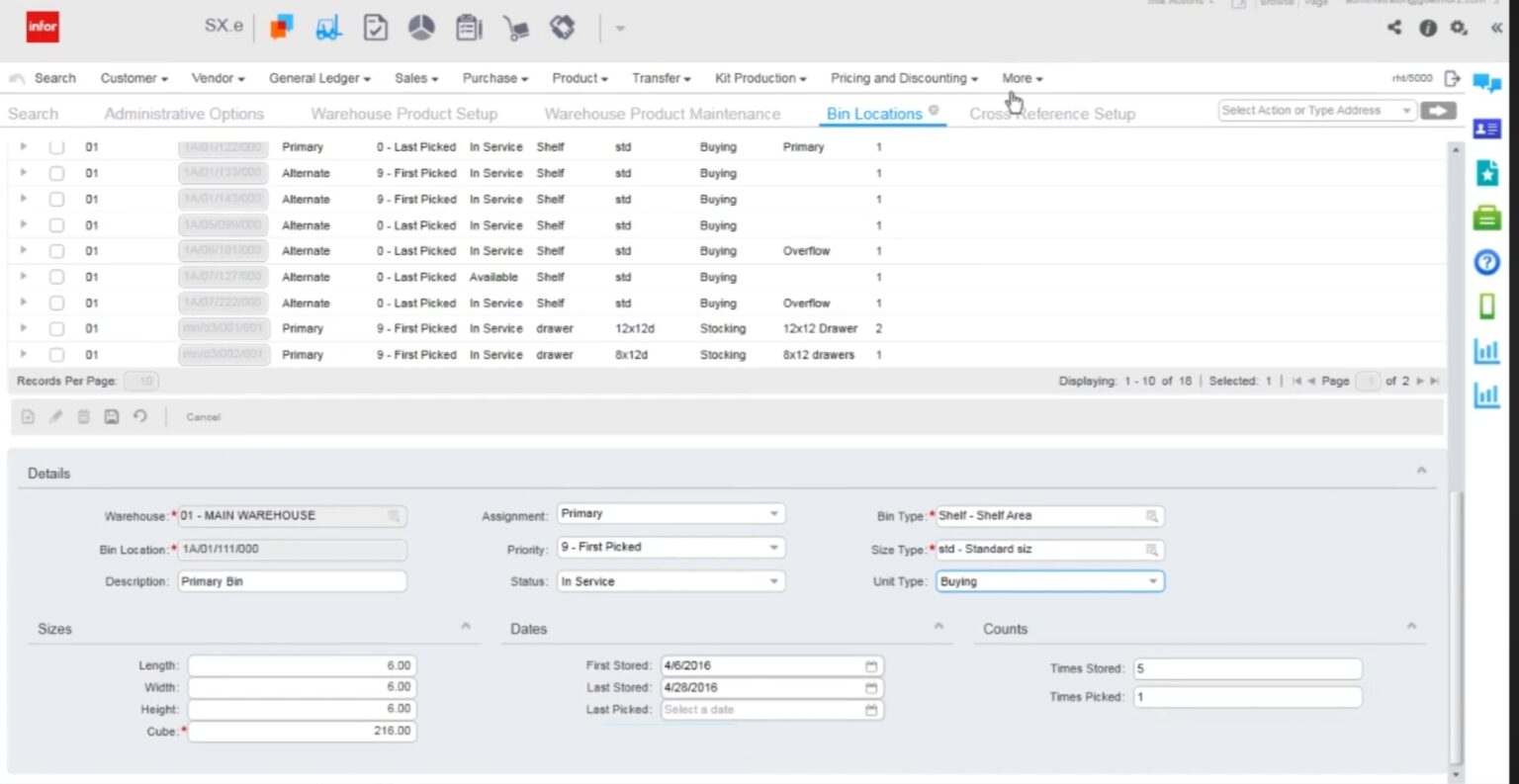Open the document checkmark toolbar icon
This screenshot has height=784, width=1519.
pyautogui.click(x=376, y=28)
